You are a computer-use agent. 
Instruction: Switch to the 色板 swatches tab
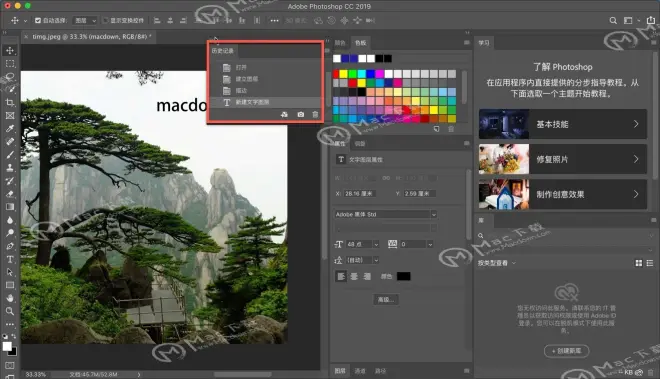click(360, 43)
